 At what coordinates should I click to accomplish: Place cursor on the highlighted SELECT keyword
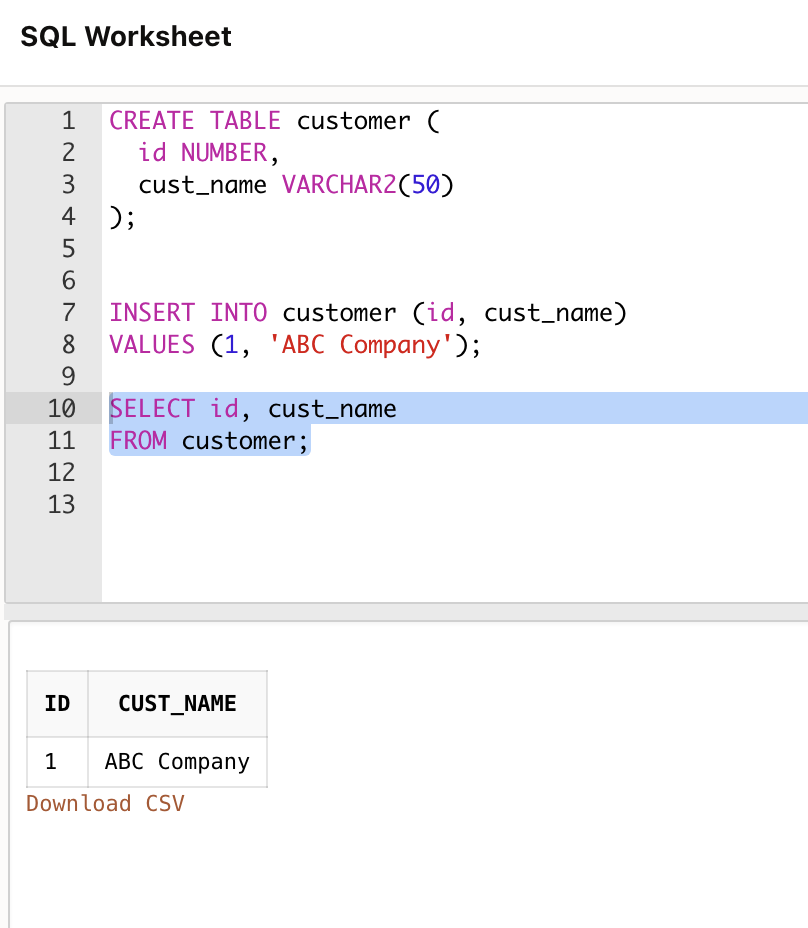[x=151, y=409]
